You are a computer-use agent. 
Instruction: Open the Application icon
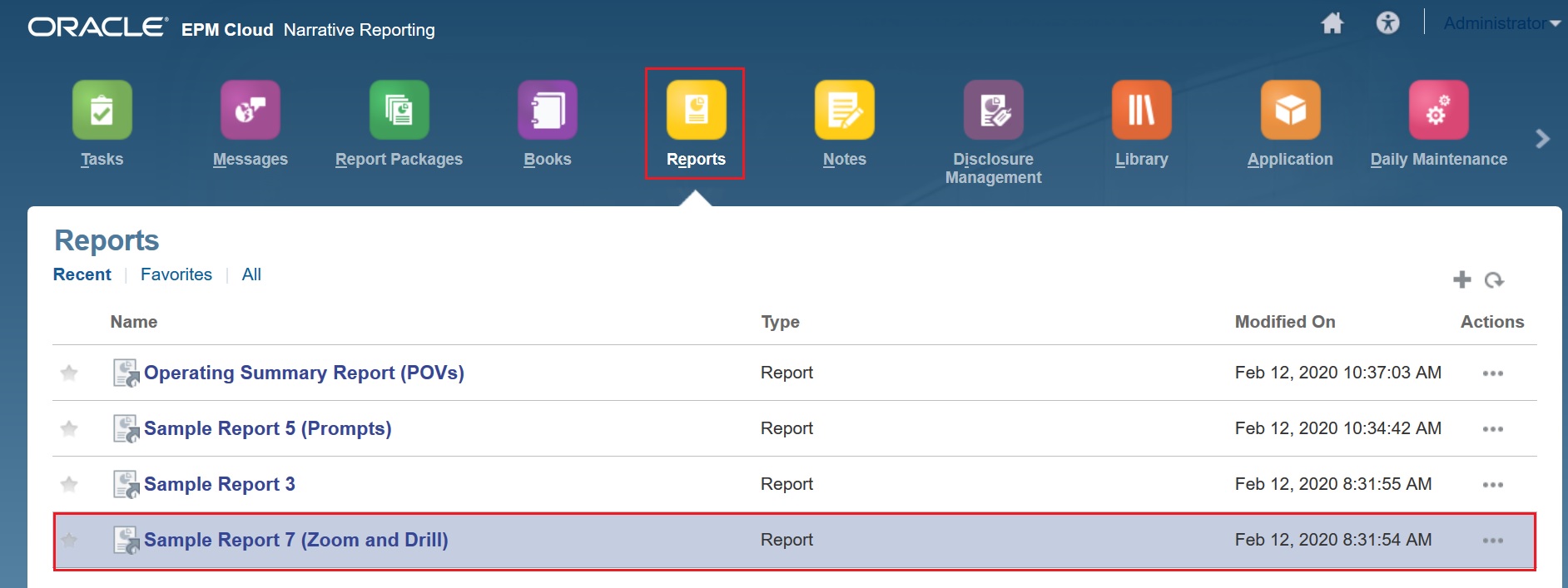pyautogui.click(x=1290, y=110)
